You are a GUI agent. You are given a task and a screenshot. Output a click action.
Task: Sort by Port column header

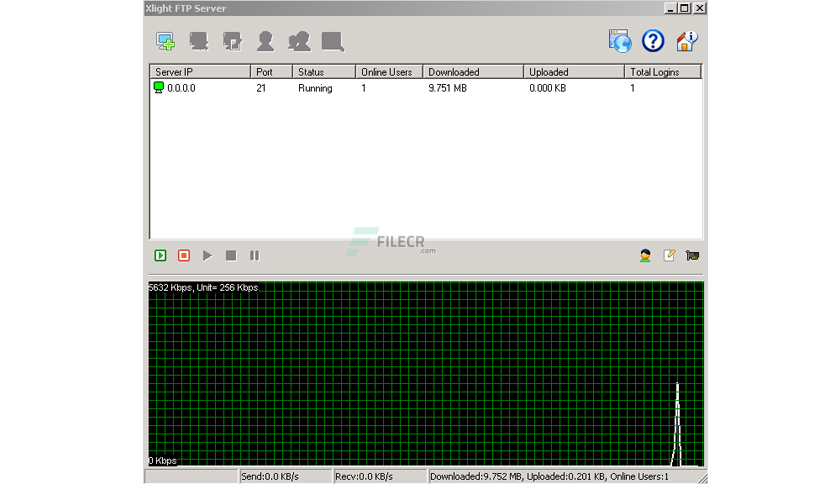click(271, 72)
